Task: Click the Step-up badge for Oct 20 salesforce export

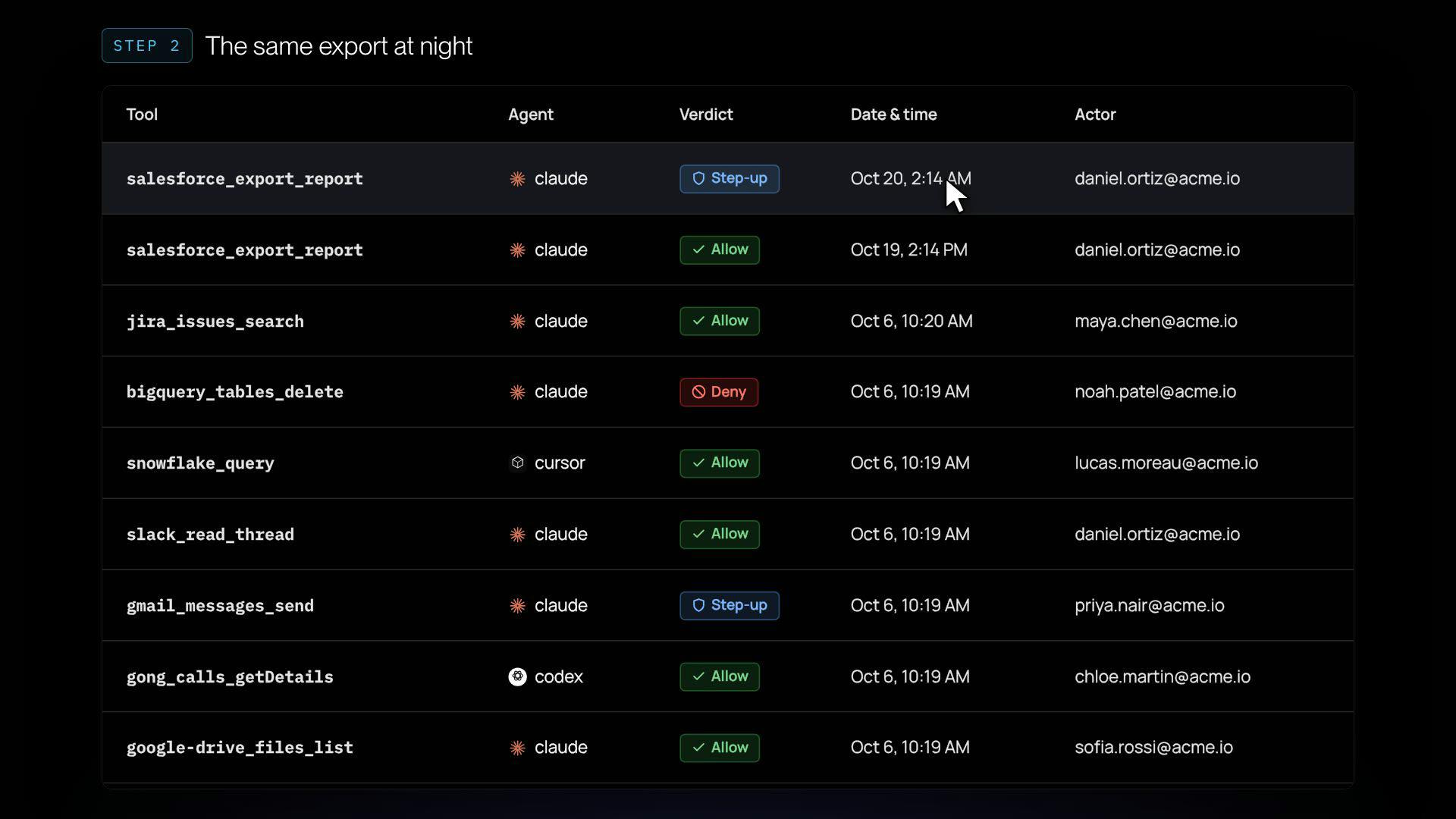Action: 730,179
